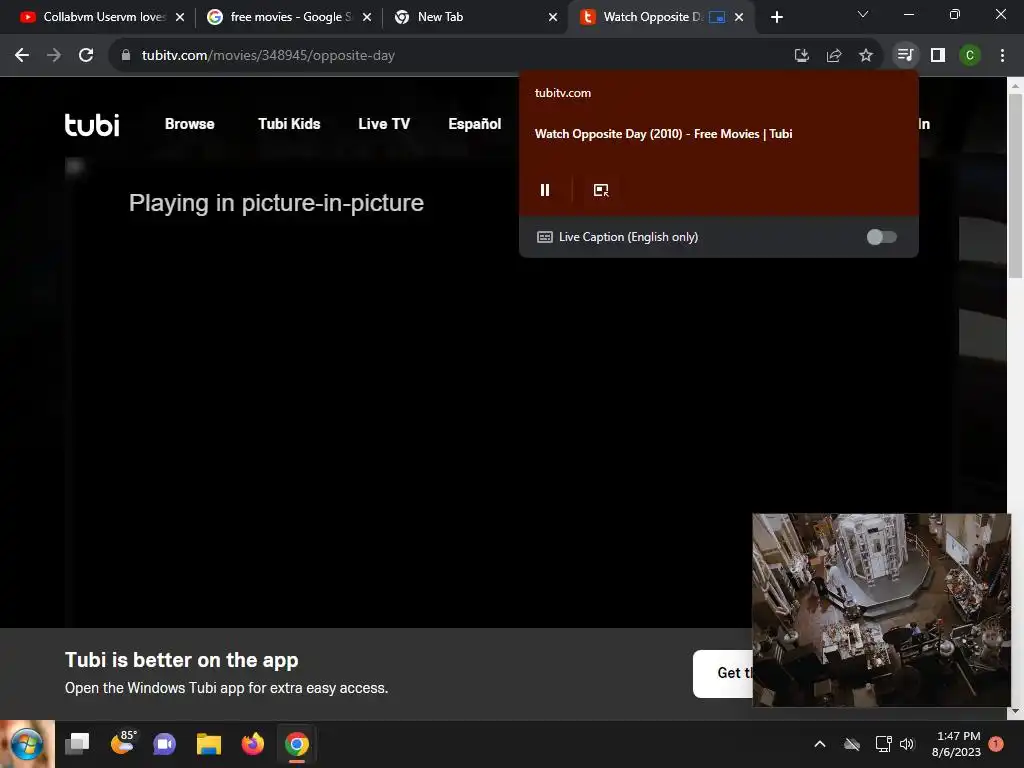Go to Tubi Kids section

[289, 124]
